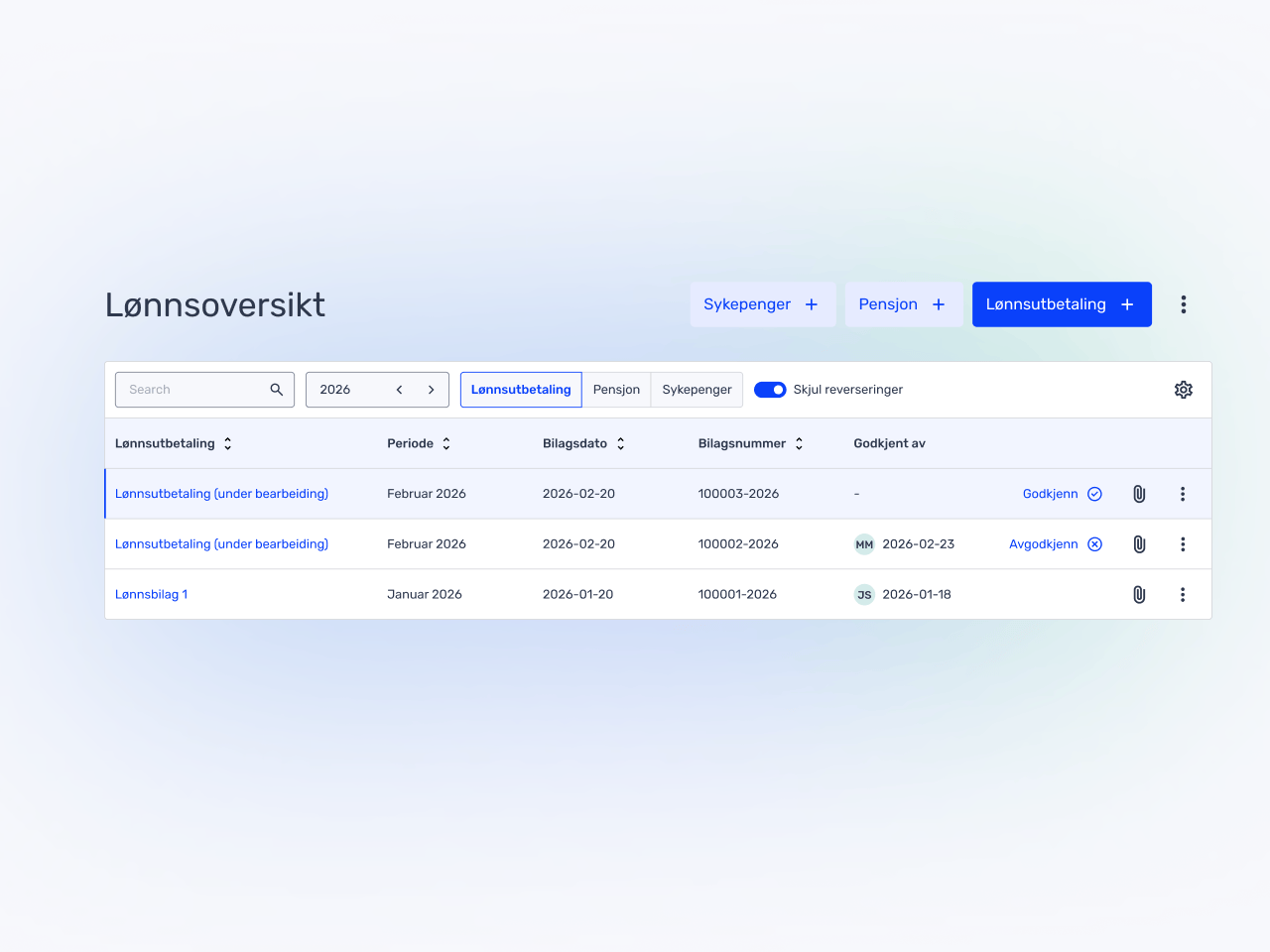Go to previous year from 2026
The image size is (1270, 952).
pos(400,390)
